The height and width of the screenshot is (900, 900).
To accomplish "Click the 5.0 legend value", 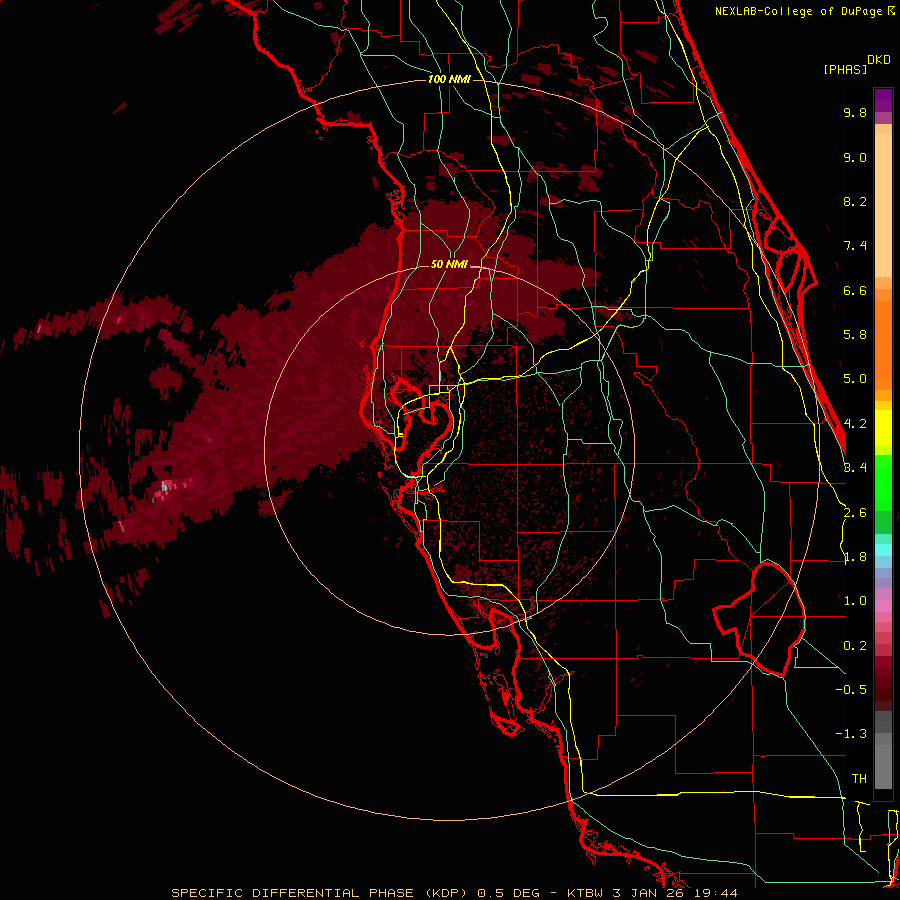I will point(855,379).
